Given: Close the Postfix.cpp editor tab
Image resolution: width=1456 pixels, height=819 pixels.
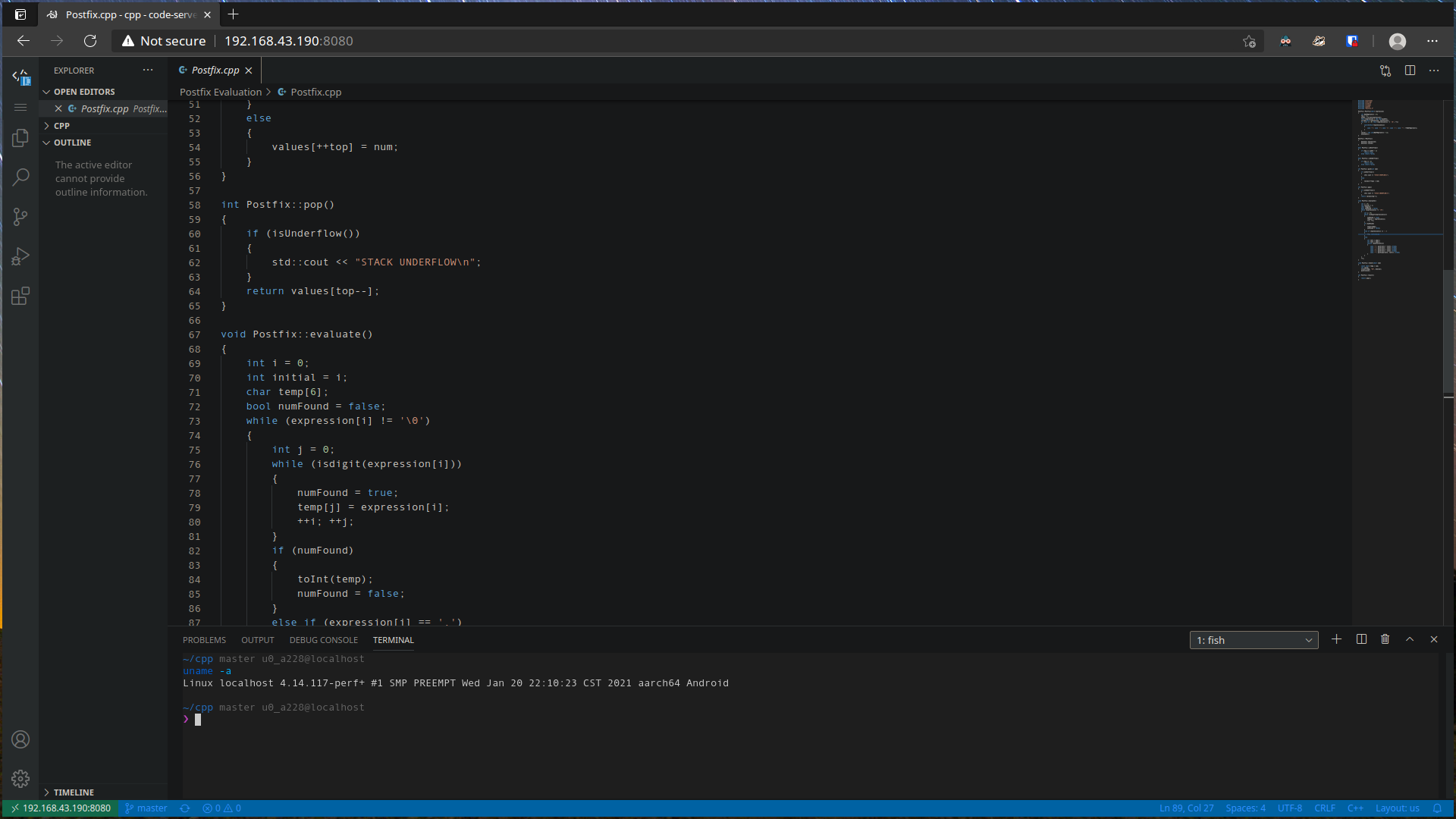Looking at the screenshot, I should pos(249,71).
